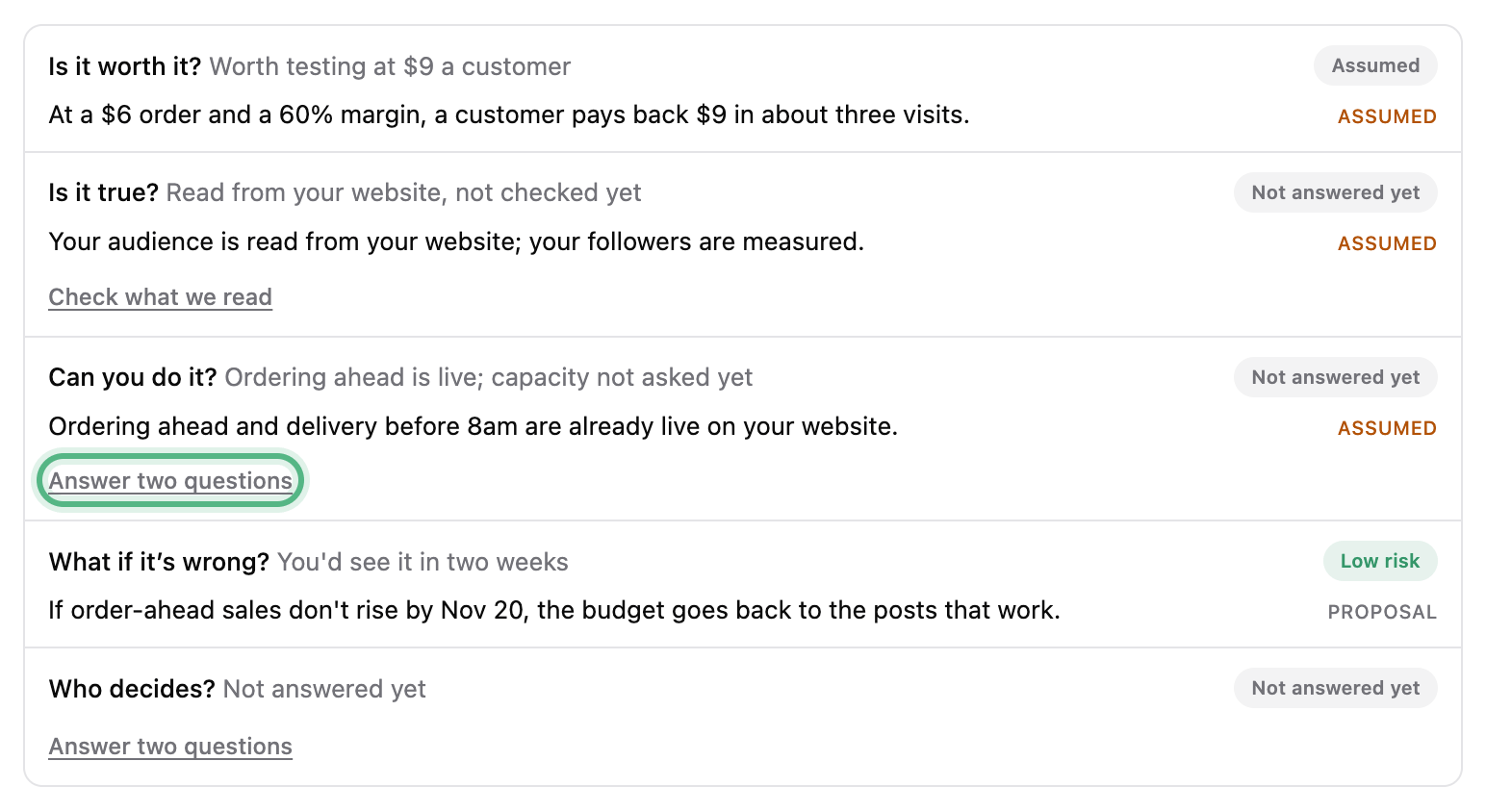Click 'Not answered yet' pill for Who decides

coord(1336,688)
